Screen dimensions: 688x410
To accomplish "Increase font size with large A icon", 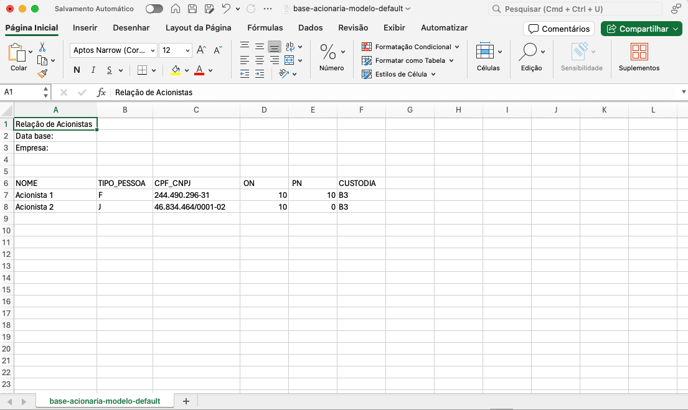I will [x=201, y=50].
